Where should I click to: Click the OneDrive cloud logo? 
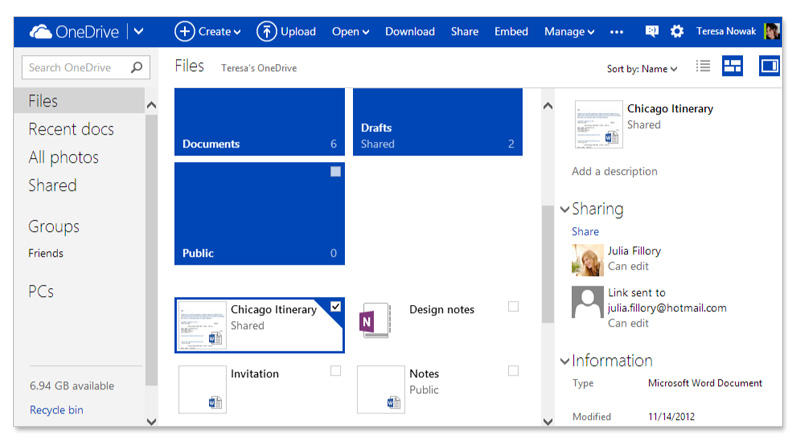click(x=40, y=32)
